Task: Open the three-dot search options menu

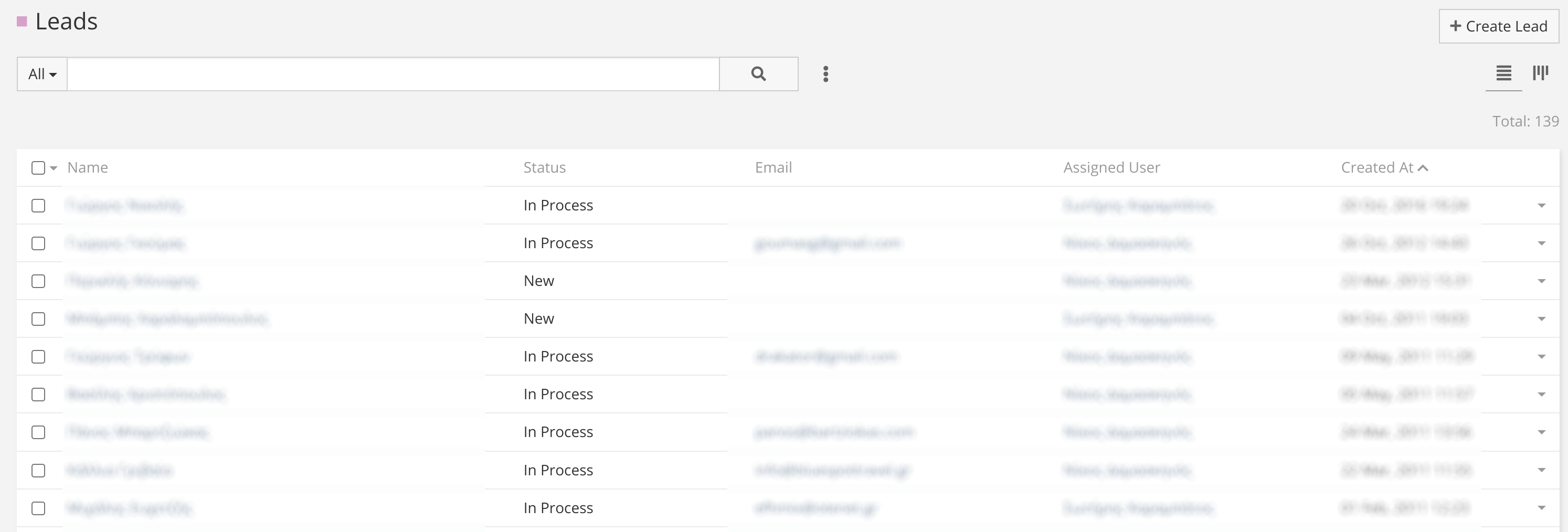Action: click(825, 75)
